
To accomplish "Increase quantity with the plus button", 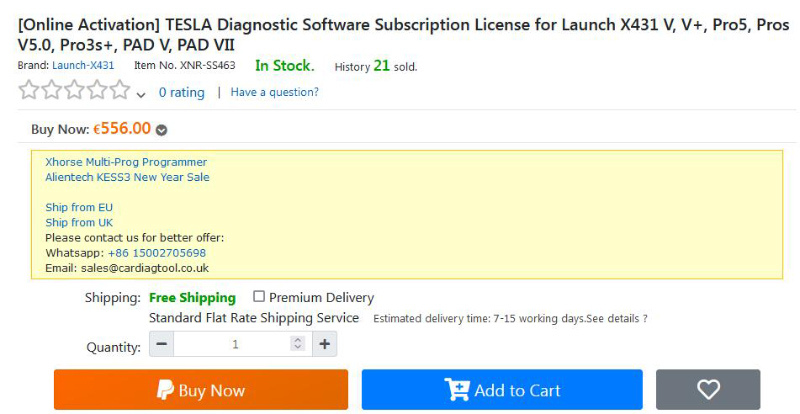I will (324, 344).
